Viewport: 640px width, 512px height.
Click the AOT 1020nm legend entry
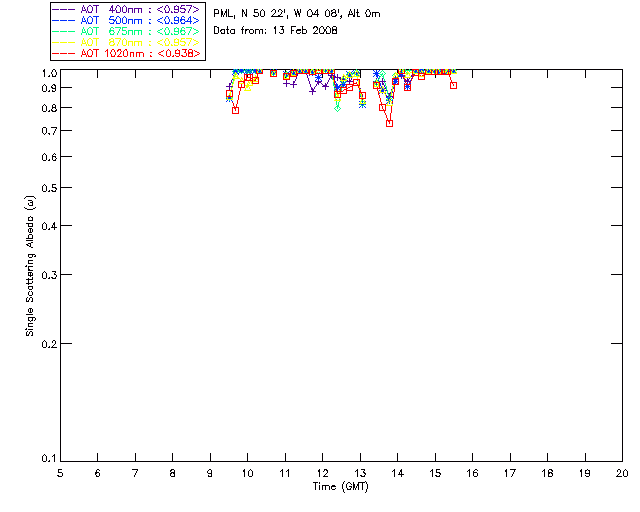click(126, 53)
